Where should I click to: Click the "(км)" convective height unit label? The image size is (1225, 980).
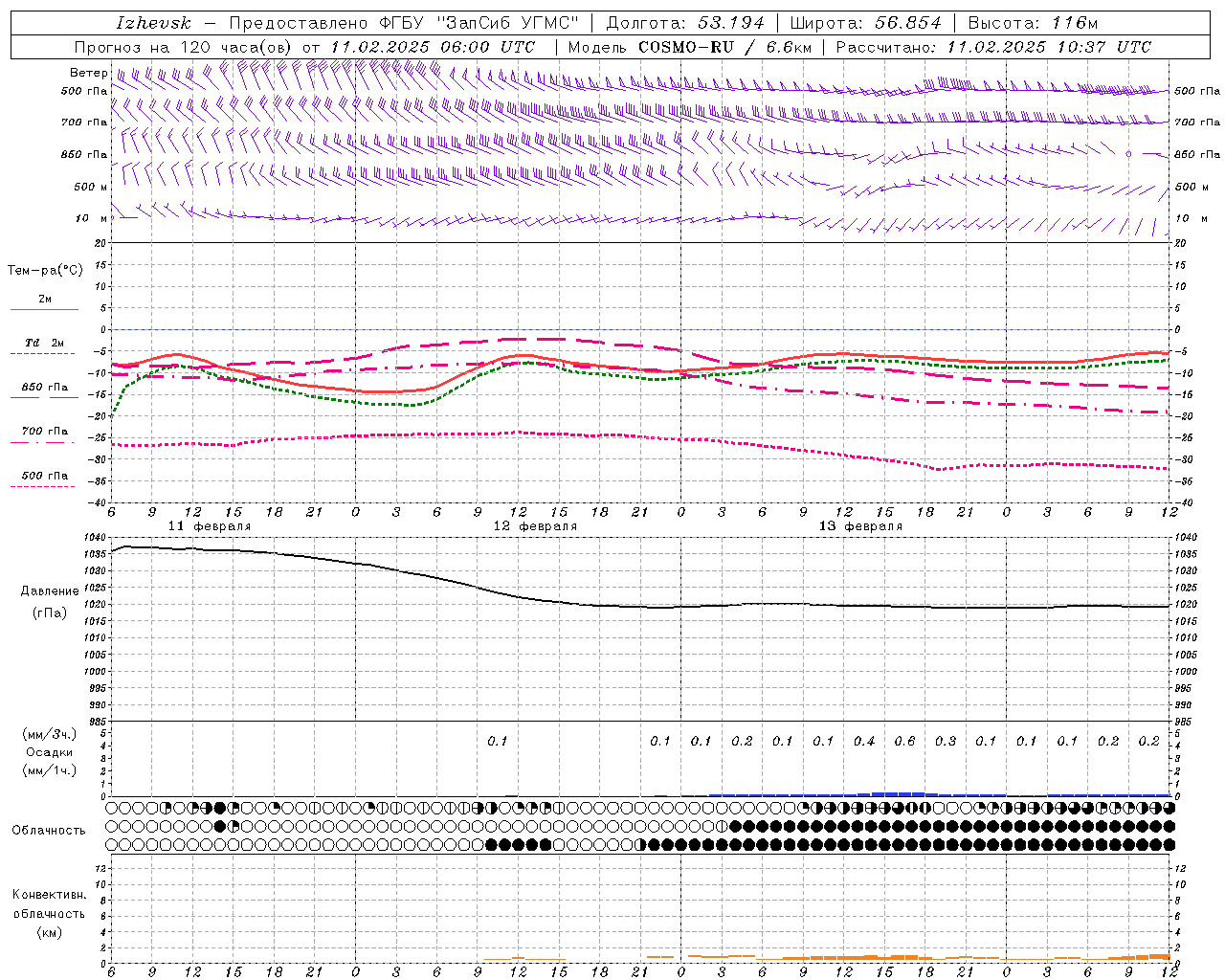click(49, 932)
